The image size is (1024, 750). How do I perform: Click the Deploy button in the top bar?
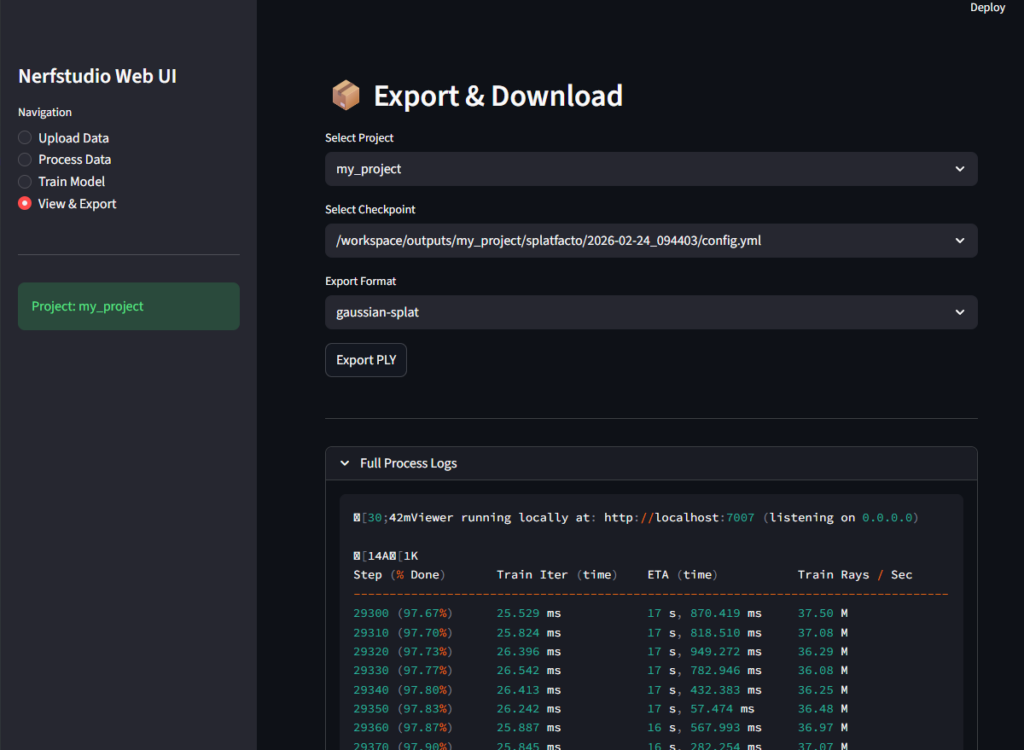[987, 8]
